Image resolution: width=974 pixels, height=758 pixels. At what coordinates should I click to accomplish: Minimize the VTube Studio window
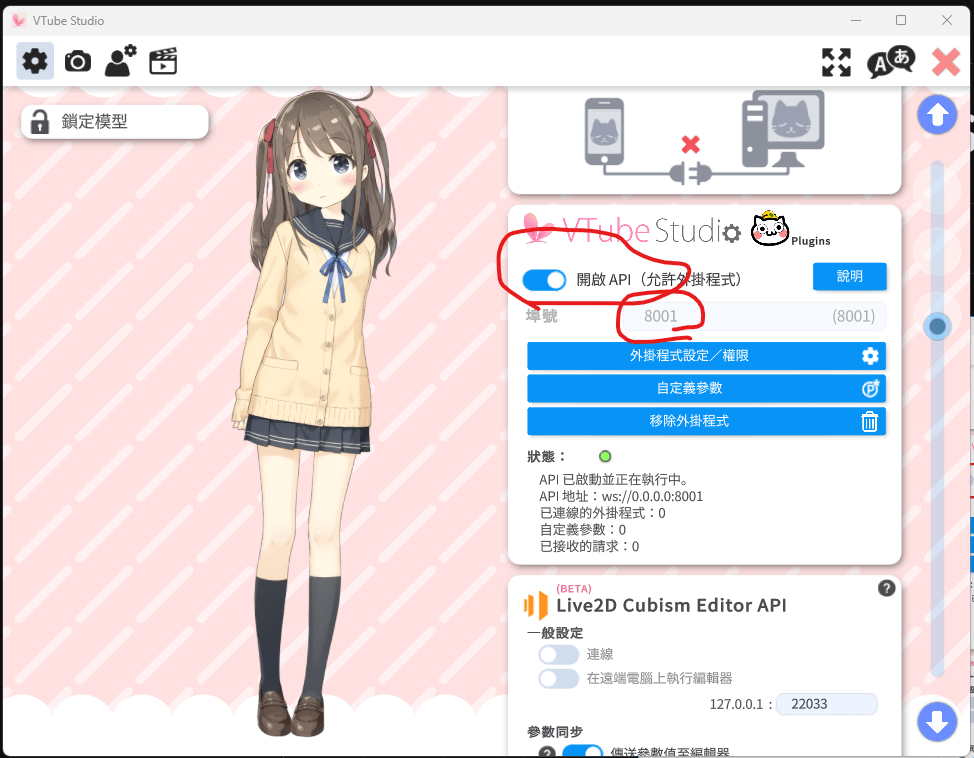(x=856, y=21)
